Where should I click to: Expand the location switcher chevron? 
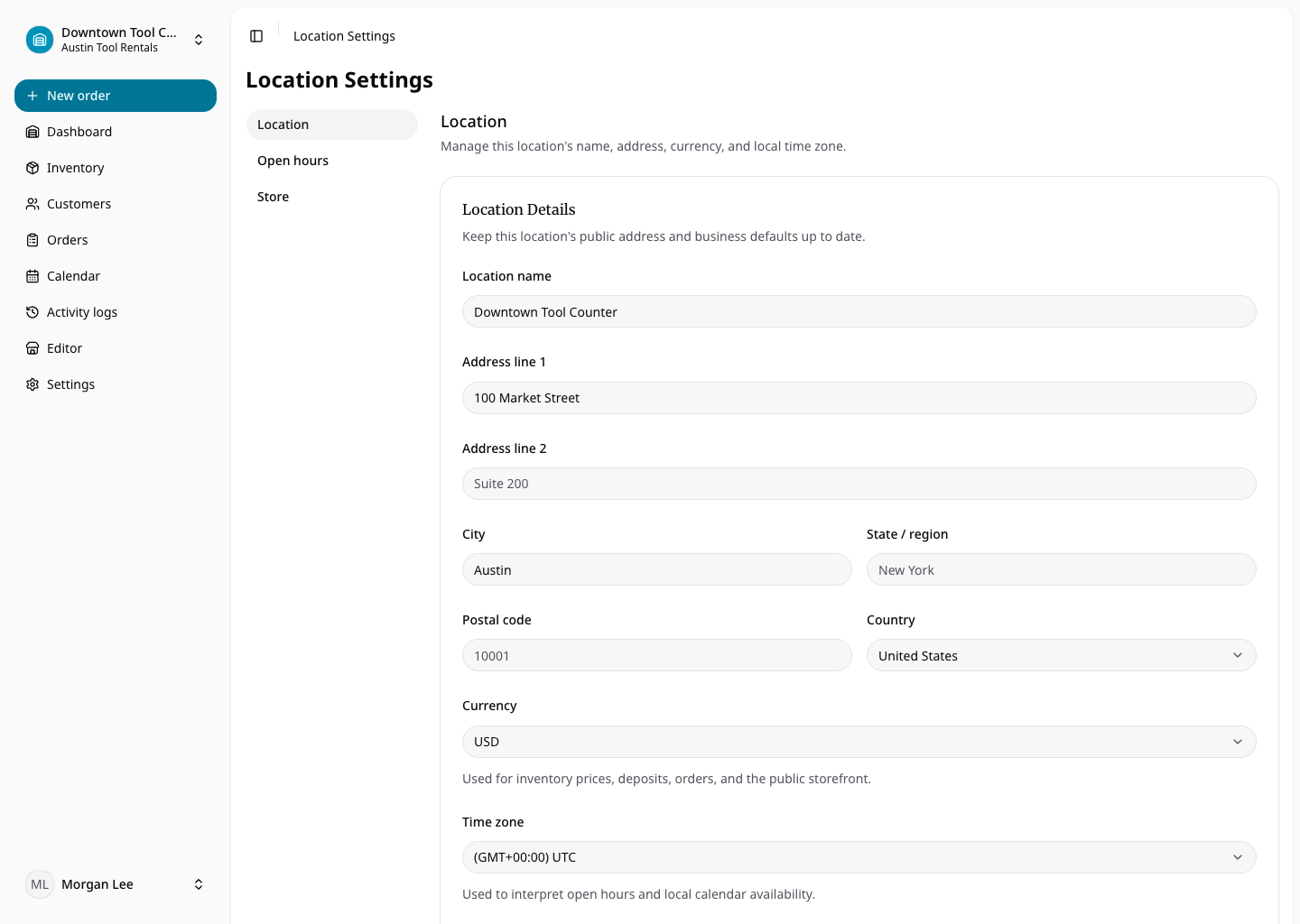199,40
